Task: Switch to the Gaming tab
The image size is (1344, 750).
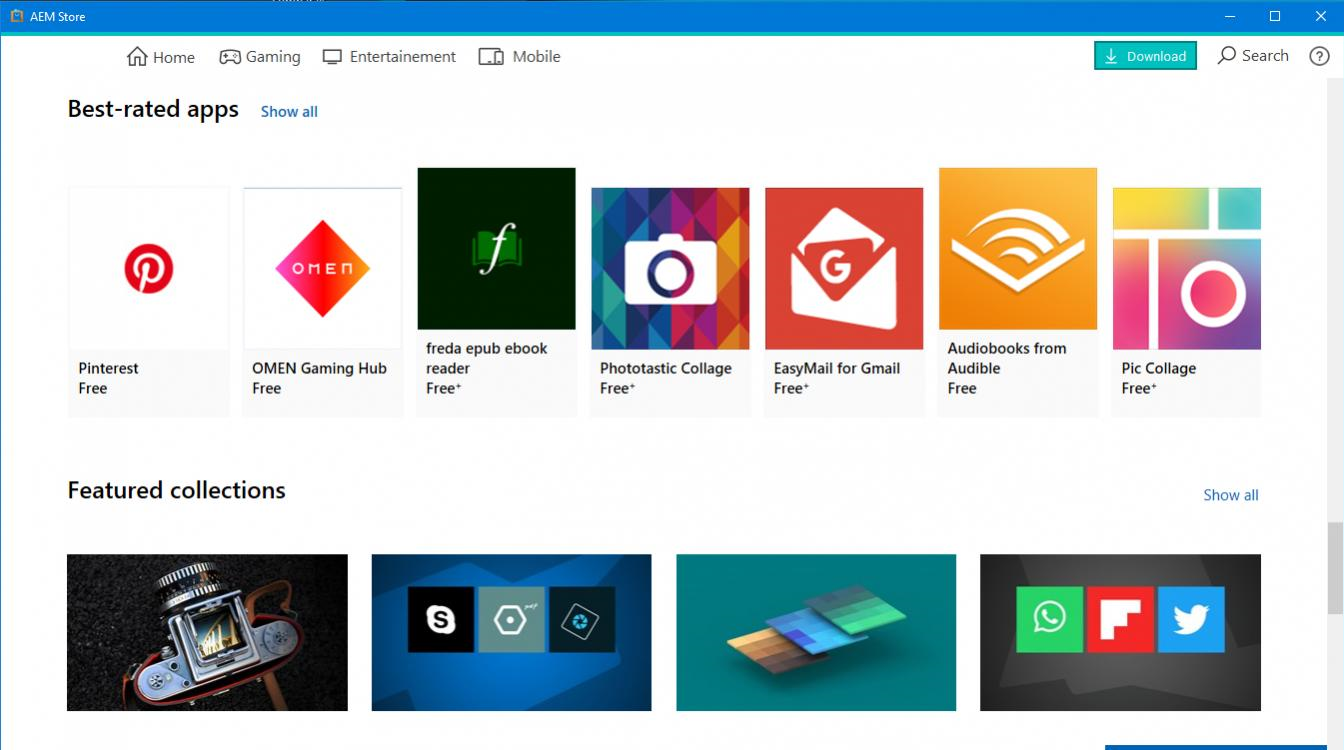Action: click(260, 57)
